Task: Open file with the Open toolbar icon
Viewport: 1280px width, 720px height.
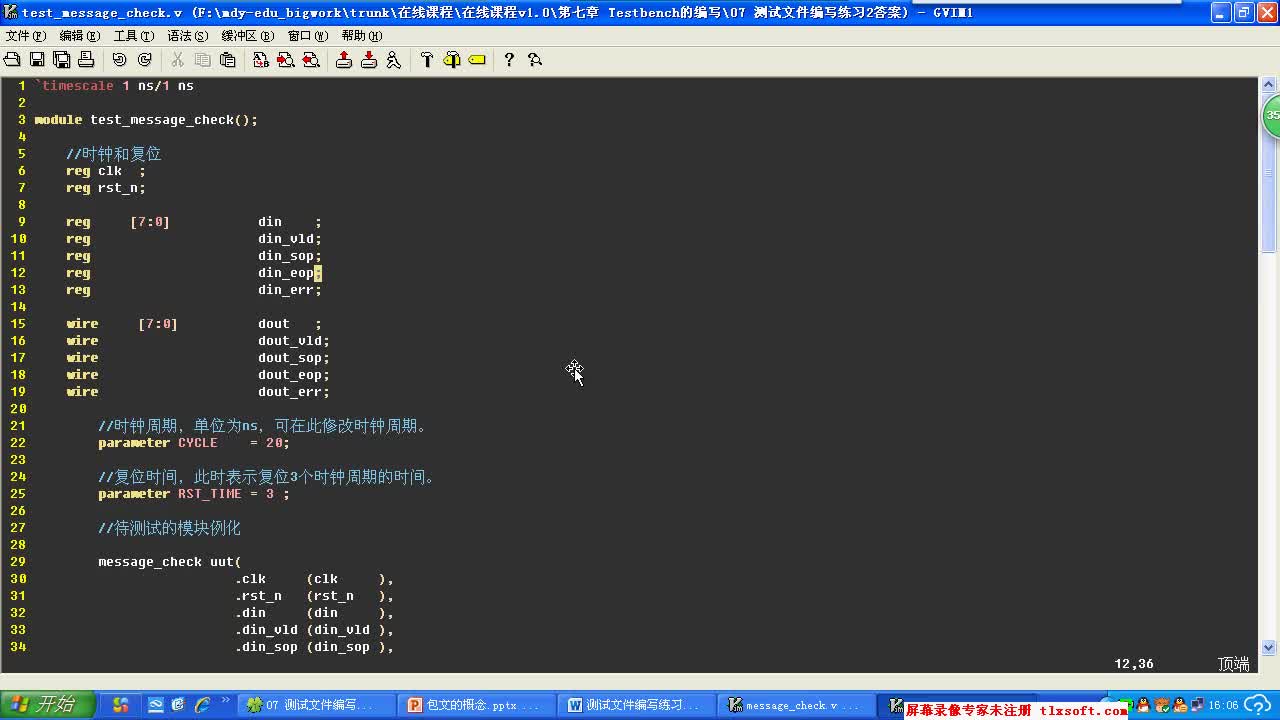Action: pyautogui.click(x=12, y=60)
